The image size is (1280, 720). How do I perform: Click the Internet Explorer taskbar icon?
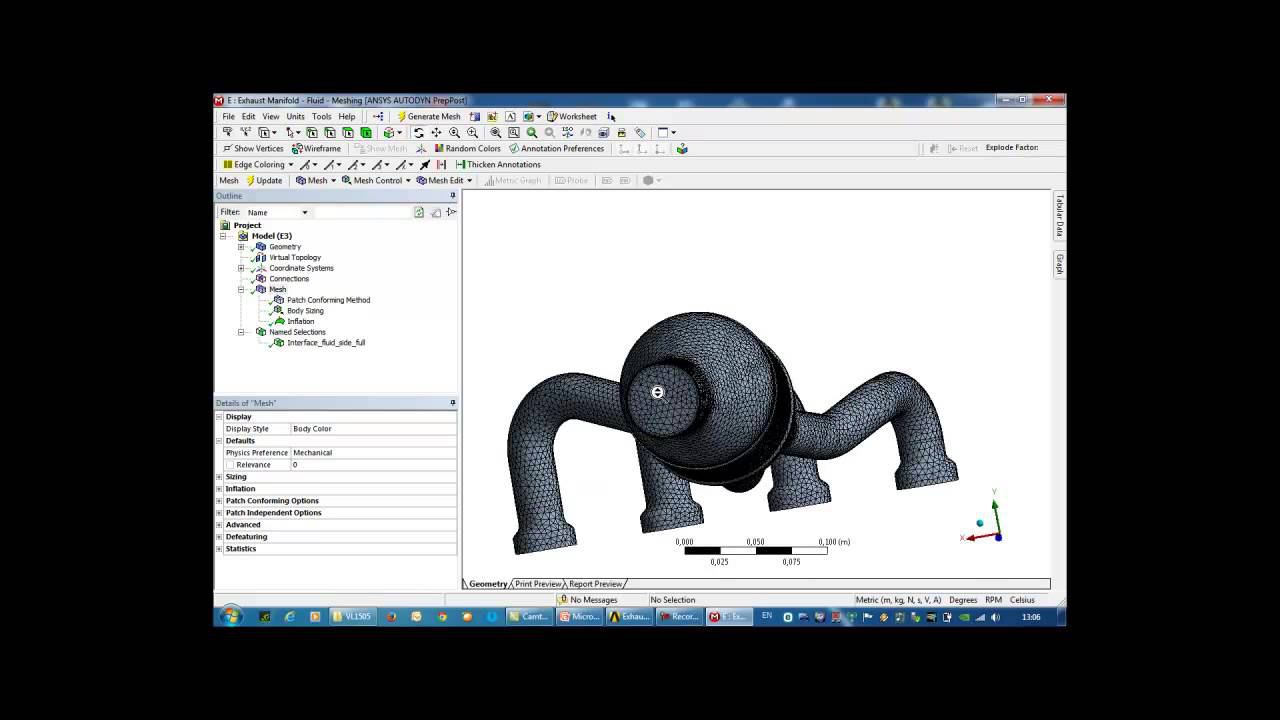pos(290,617)
